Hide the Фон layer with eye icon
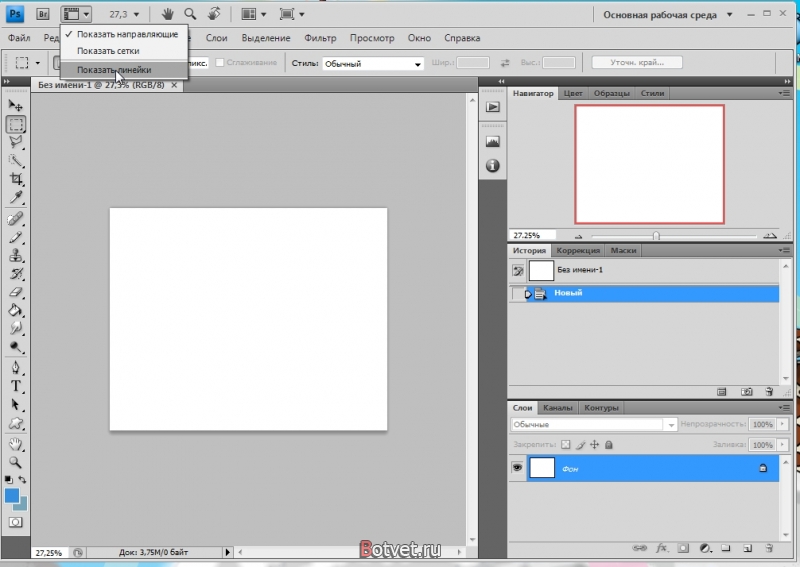The width and height of the screenshot is (800, 567). 518,467
